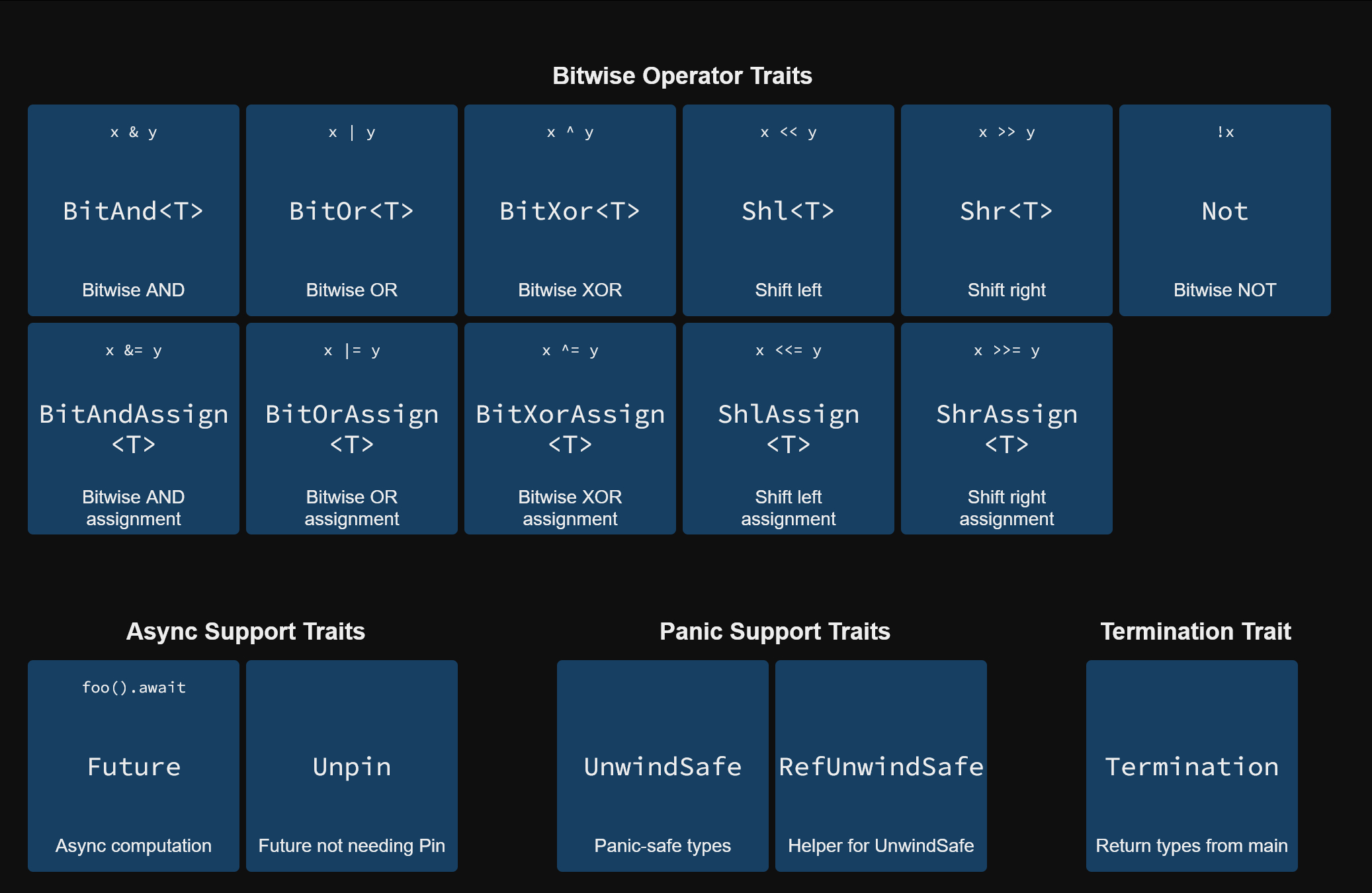1372x893 pixels.
Task: Select the BitXorAssign<T> tile
Action: coord(570,429)
